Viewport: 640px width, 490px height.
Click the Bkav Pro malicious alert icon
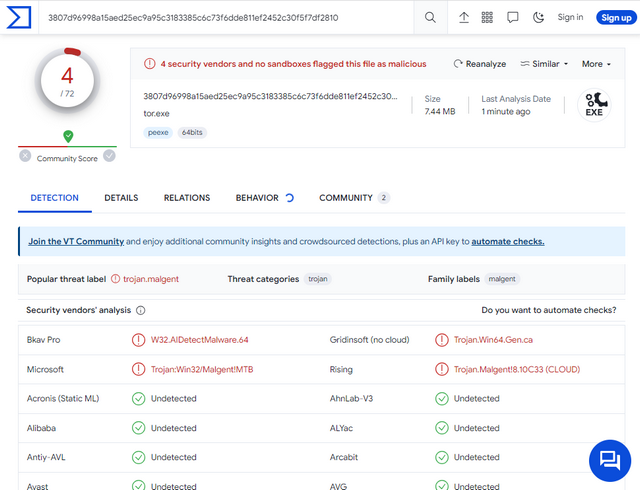click(138, 340)
